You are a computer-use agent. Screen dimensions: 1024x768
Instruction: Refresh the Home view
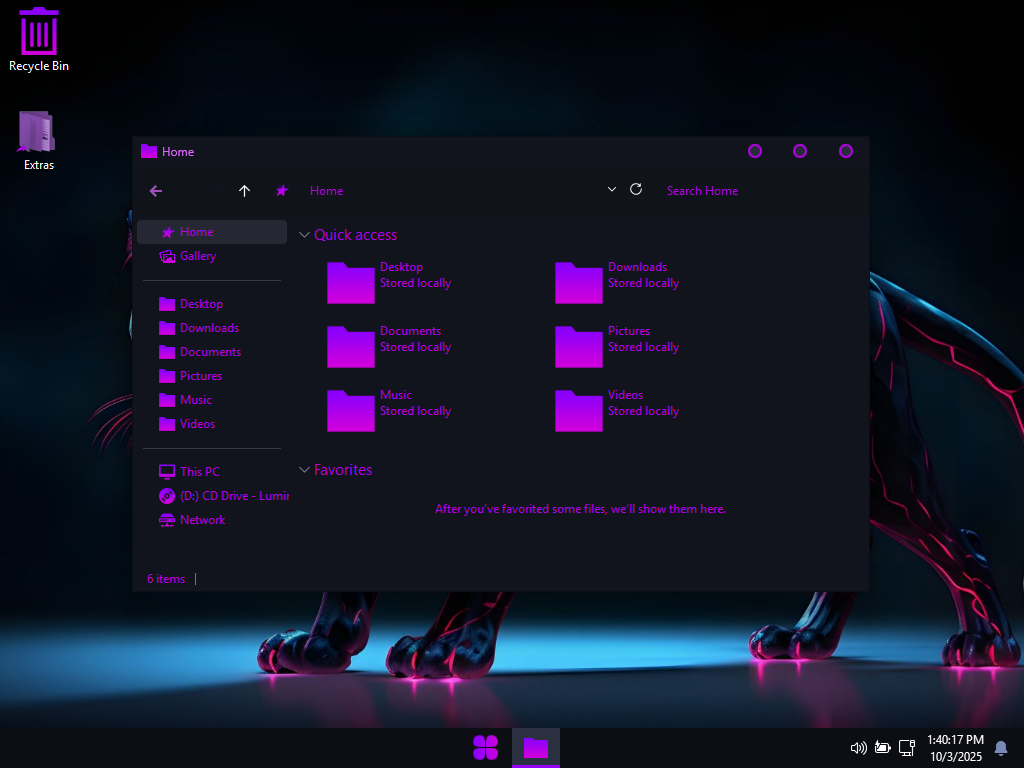[x=636, y=189]
